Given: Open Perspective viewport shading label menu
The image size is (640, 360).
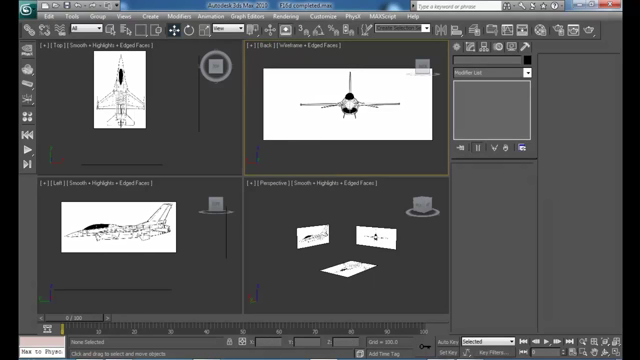Looking at the screenshot, I should point(334,183).
